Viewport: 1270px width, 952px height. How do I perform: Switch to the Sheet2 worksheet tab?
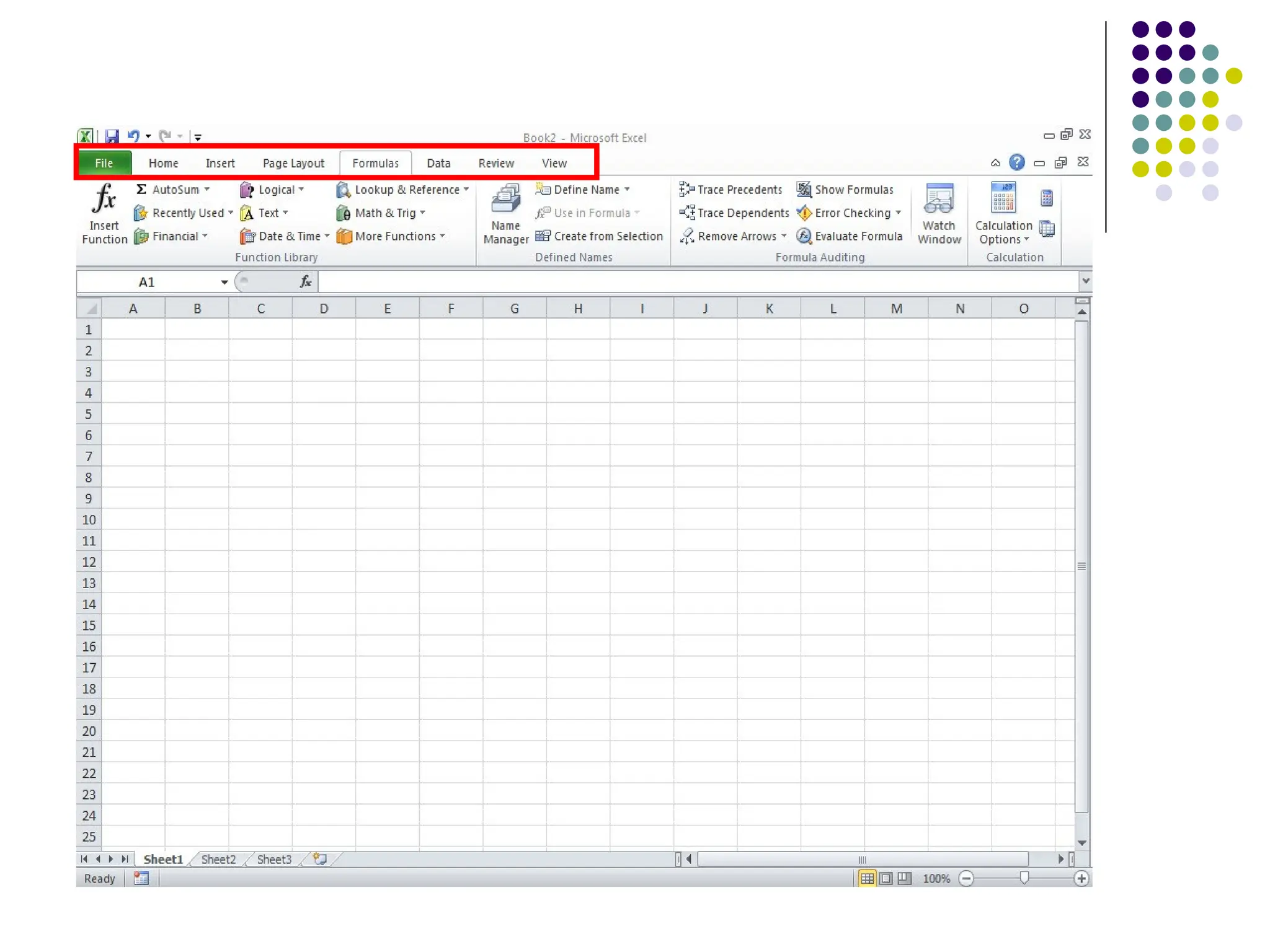coord(218,859)
